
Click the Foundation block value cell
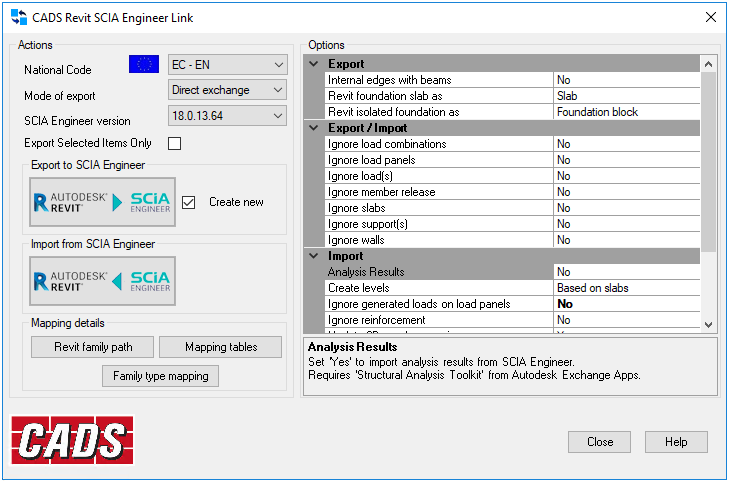coord(627,112)
